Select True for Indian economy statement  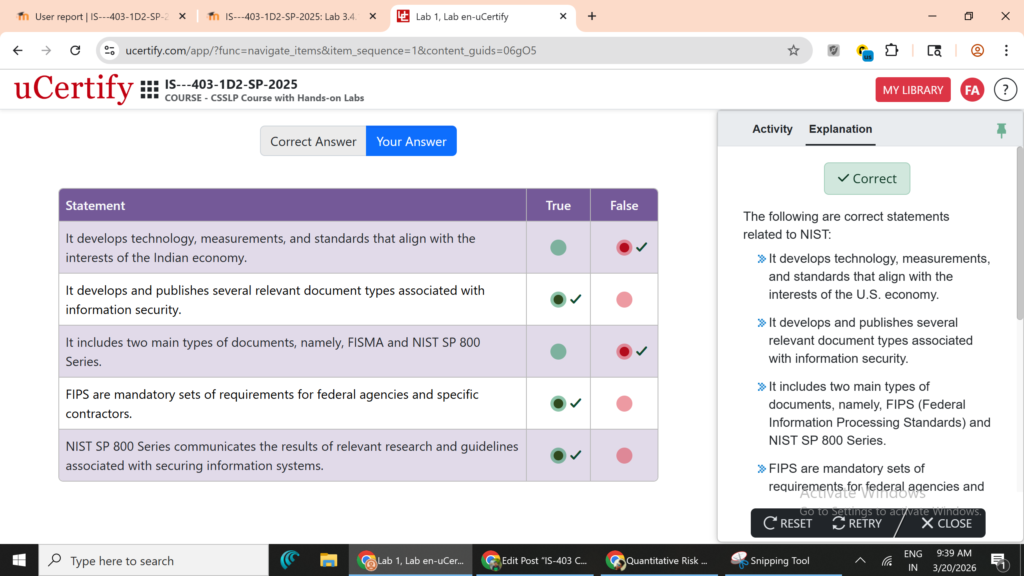point(558,247)
